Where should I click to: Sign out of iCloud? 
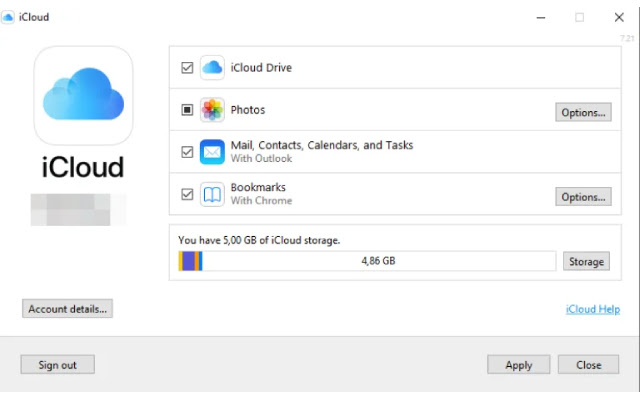coord(58,364)
